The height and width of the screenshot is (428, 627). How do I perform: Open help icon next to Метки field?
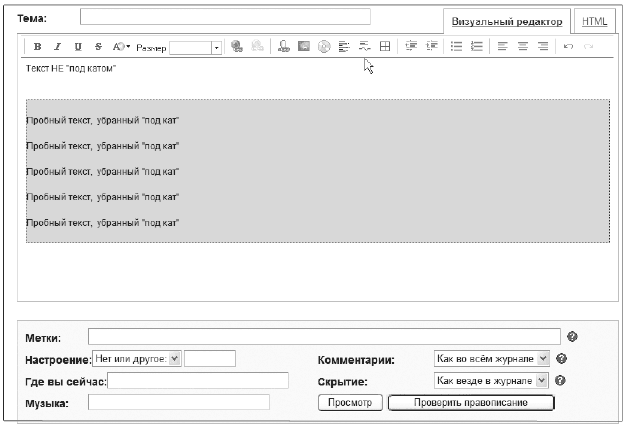[x=572, y=337]
